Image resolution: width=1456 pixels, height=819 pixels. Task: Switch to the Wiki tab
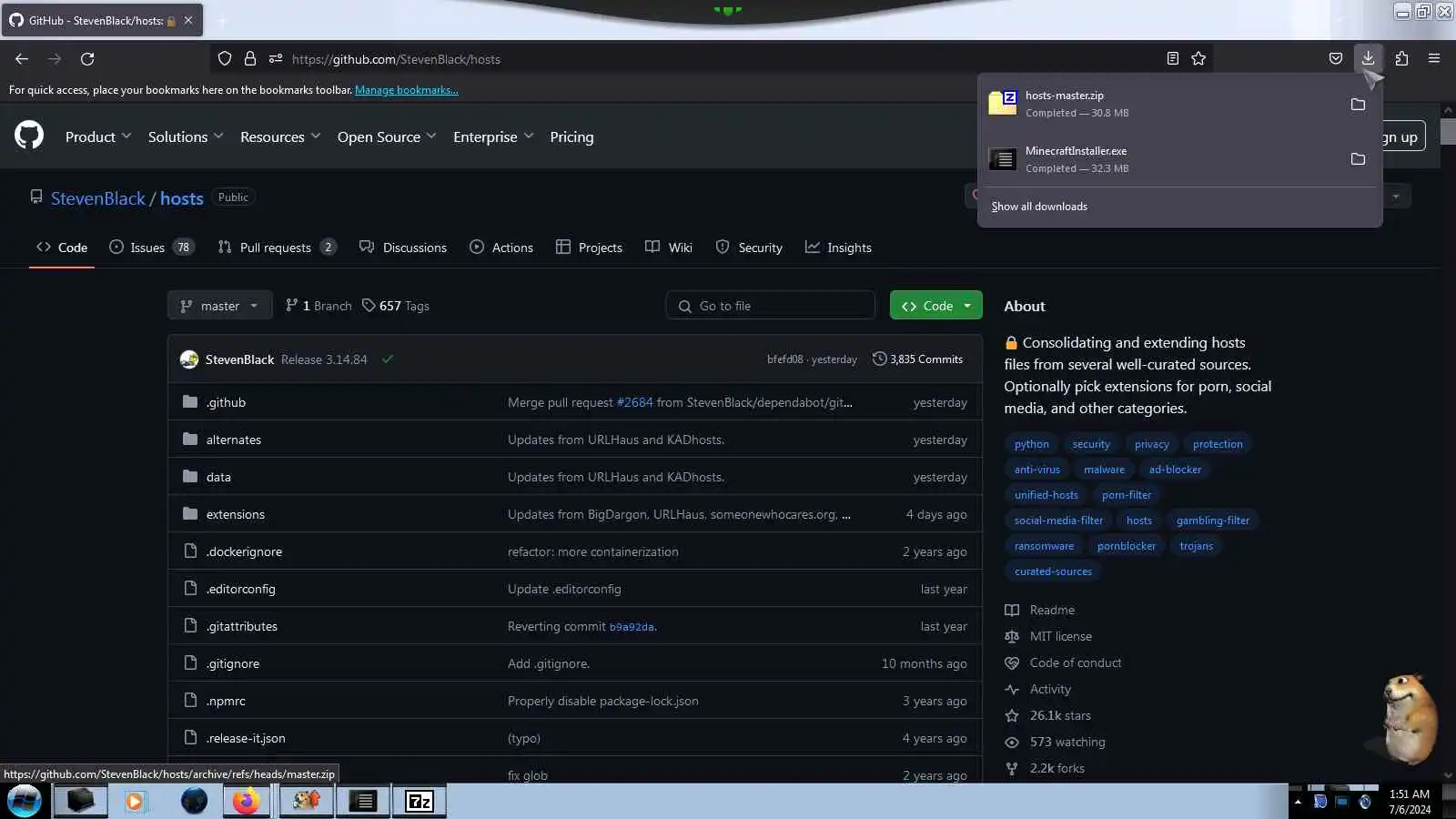click(669, 248)
